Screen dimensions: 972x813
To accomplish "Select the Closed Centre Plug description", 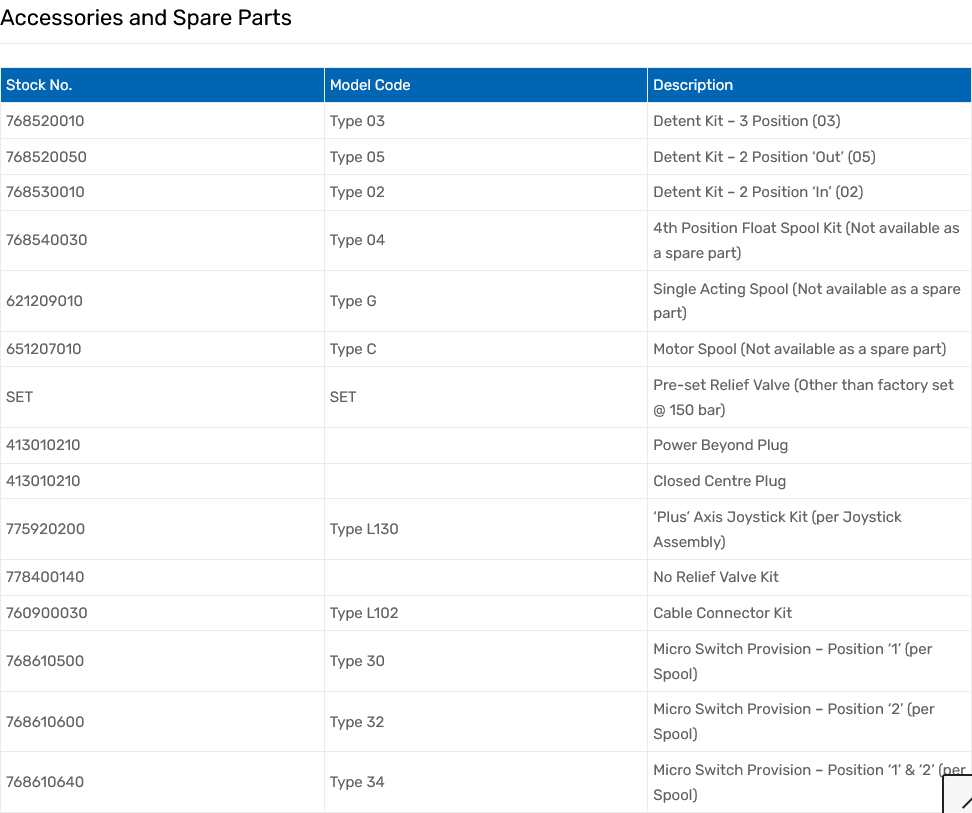I will [x=719, y=481].
